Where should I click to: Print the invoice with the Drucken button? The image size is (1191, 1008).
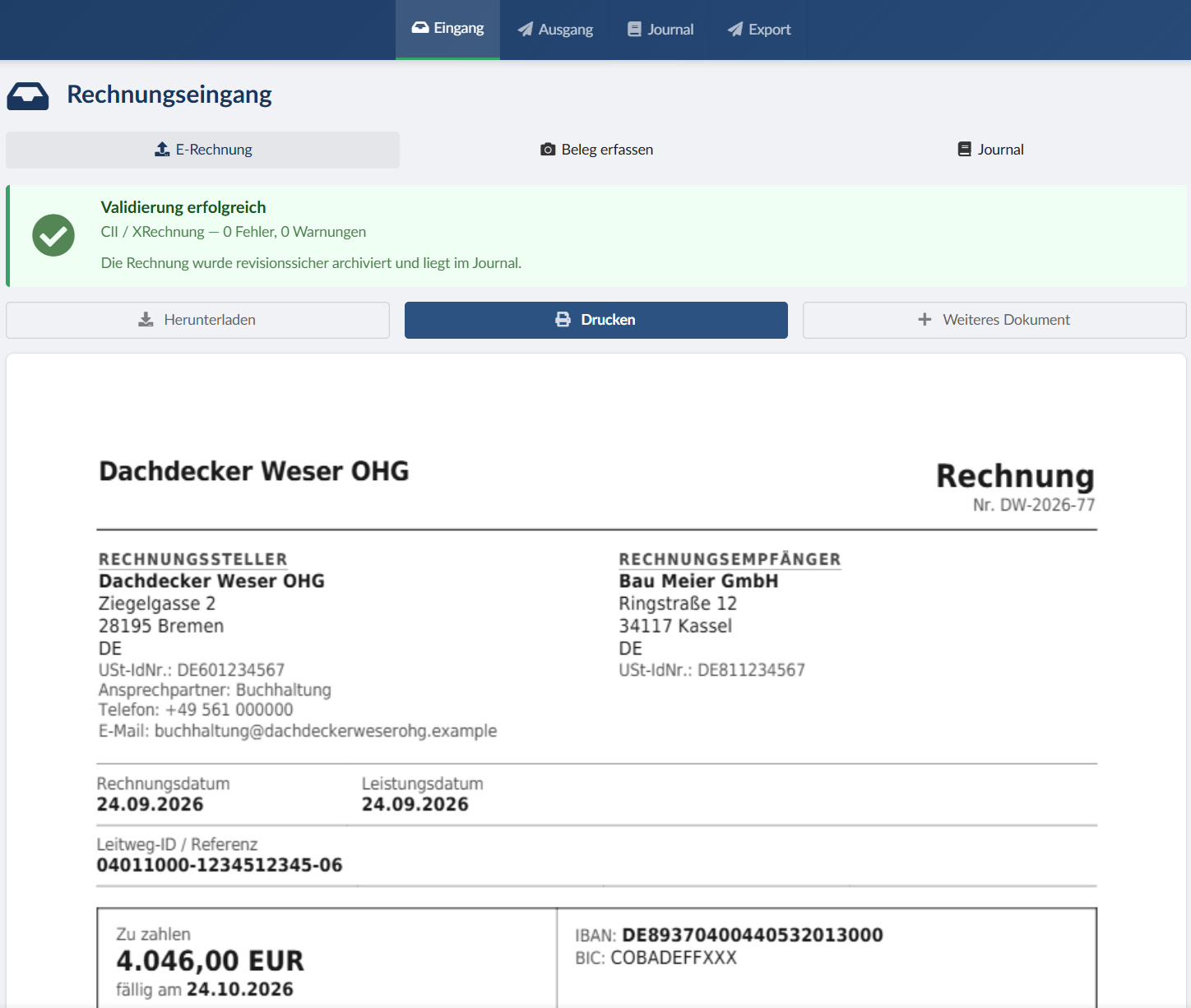(x=596, y=320)
